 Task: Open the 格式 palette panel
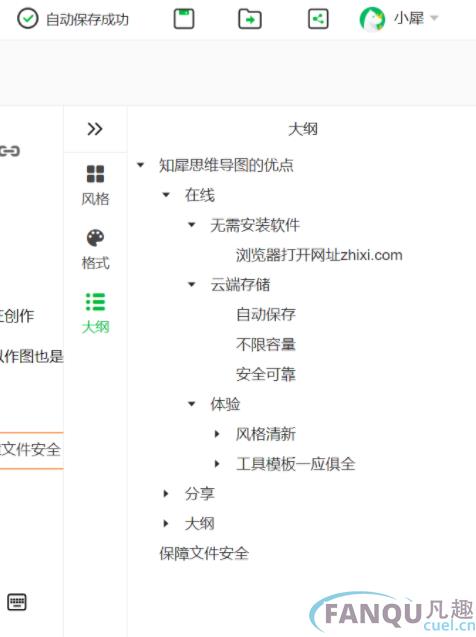(x=95, y=249)
